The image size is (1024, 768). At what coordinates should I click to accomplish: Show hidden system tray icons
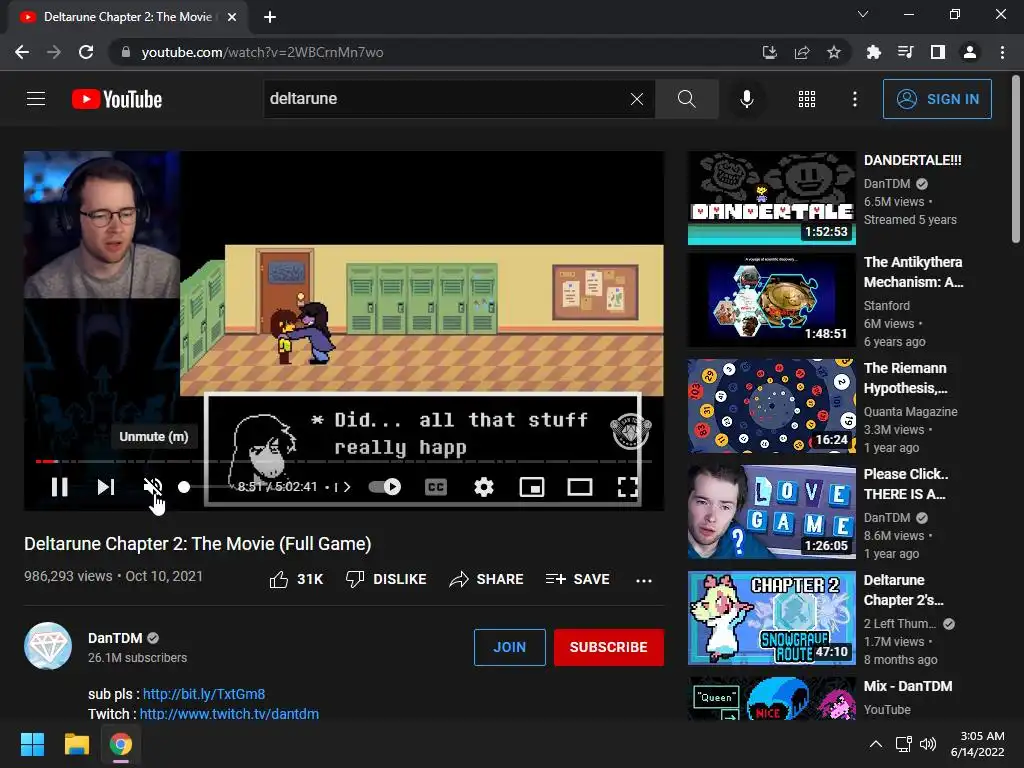876,744
